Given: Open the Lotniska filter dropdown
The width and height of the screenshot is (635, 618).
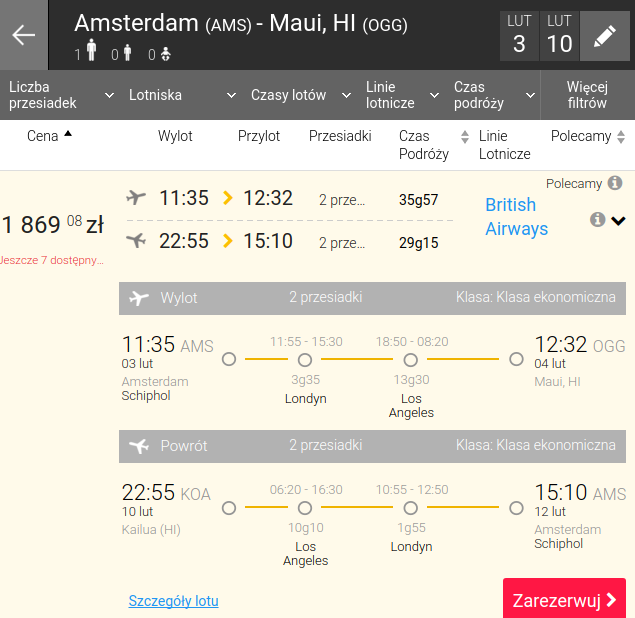Looking at the screenshot, I should pyautogui.click(x=181, y=95).
